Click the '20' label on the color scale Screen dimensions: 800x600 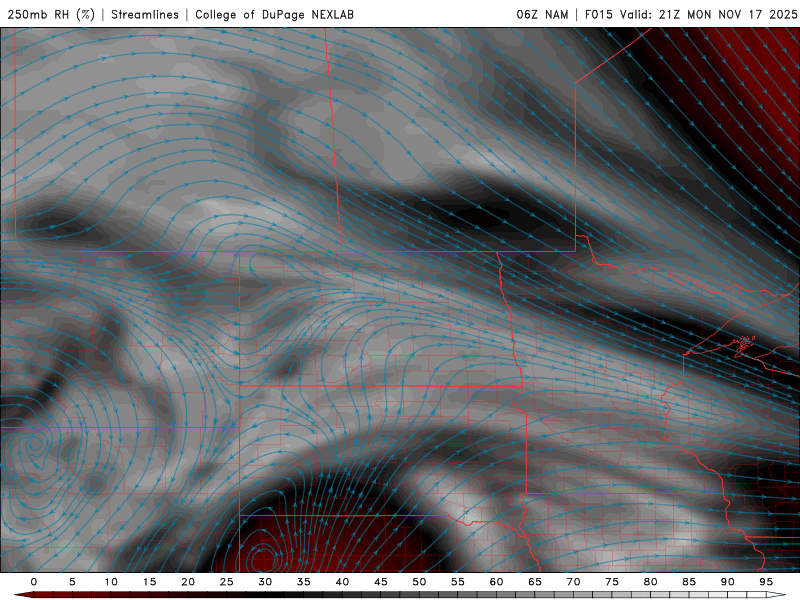pos(188,582)
